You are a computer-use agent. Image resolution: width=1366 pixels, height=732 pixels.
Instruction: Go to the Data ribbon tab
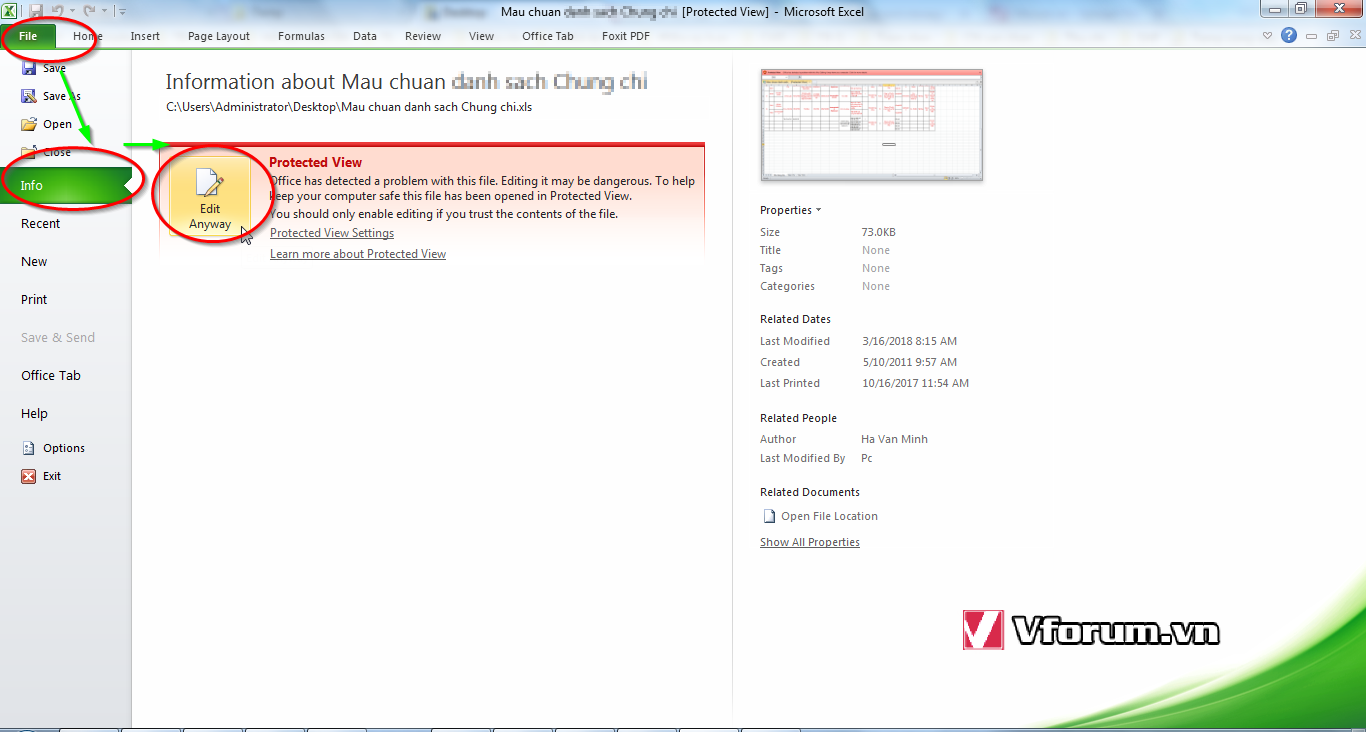click(365, 36)
